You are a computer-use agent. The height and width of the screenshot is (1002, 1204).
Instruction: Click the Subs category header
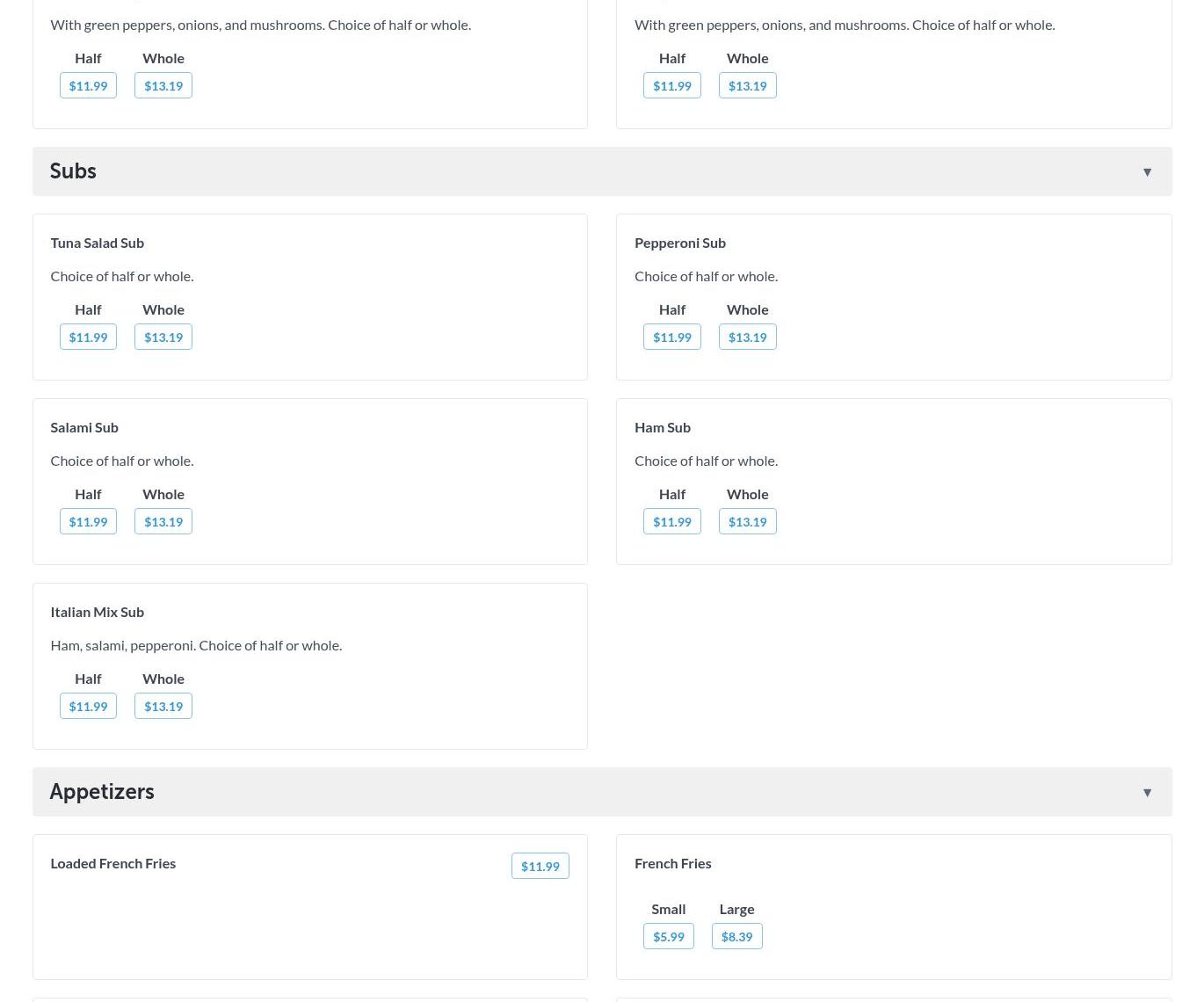[73, 171]
